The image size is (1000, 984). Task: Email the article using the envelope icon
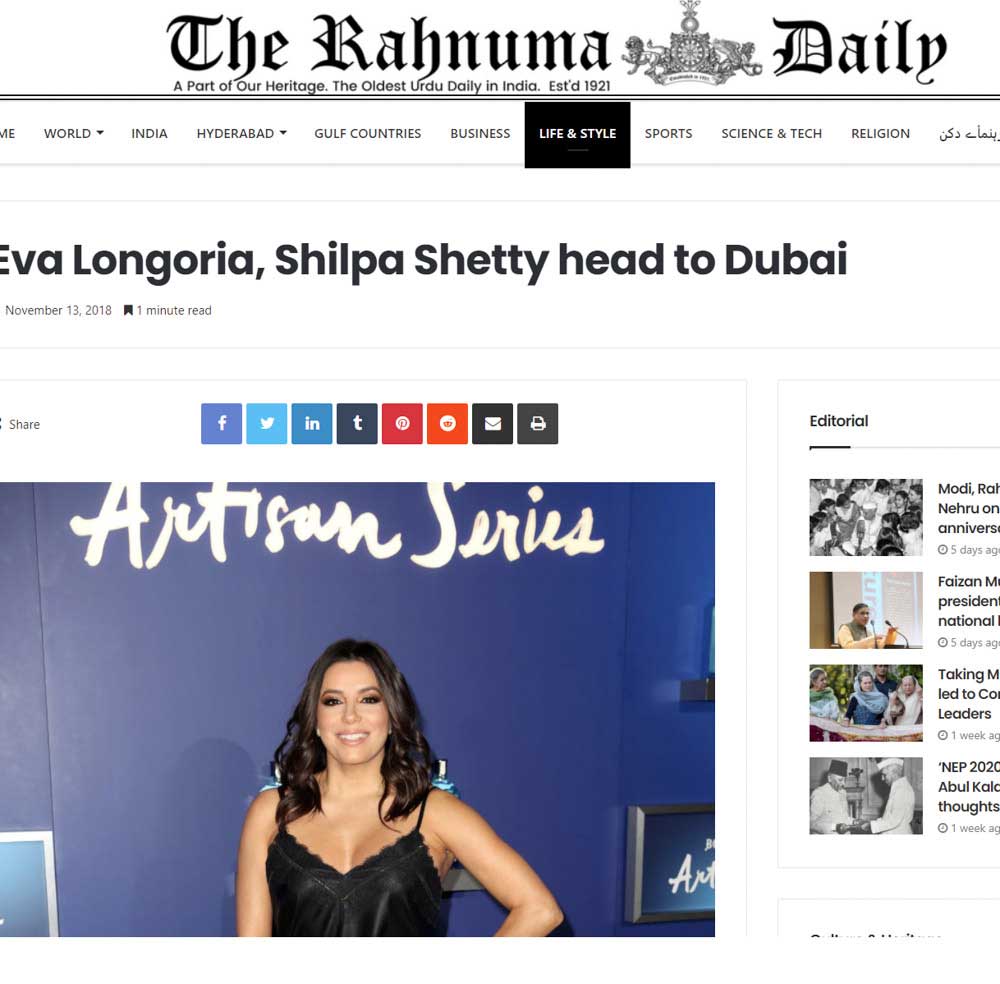click(x=492, y=423)
